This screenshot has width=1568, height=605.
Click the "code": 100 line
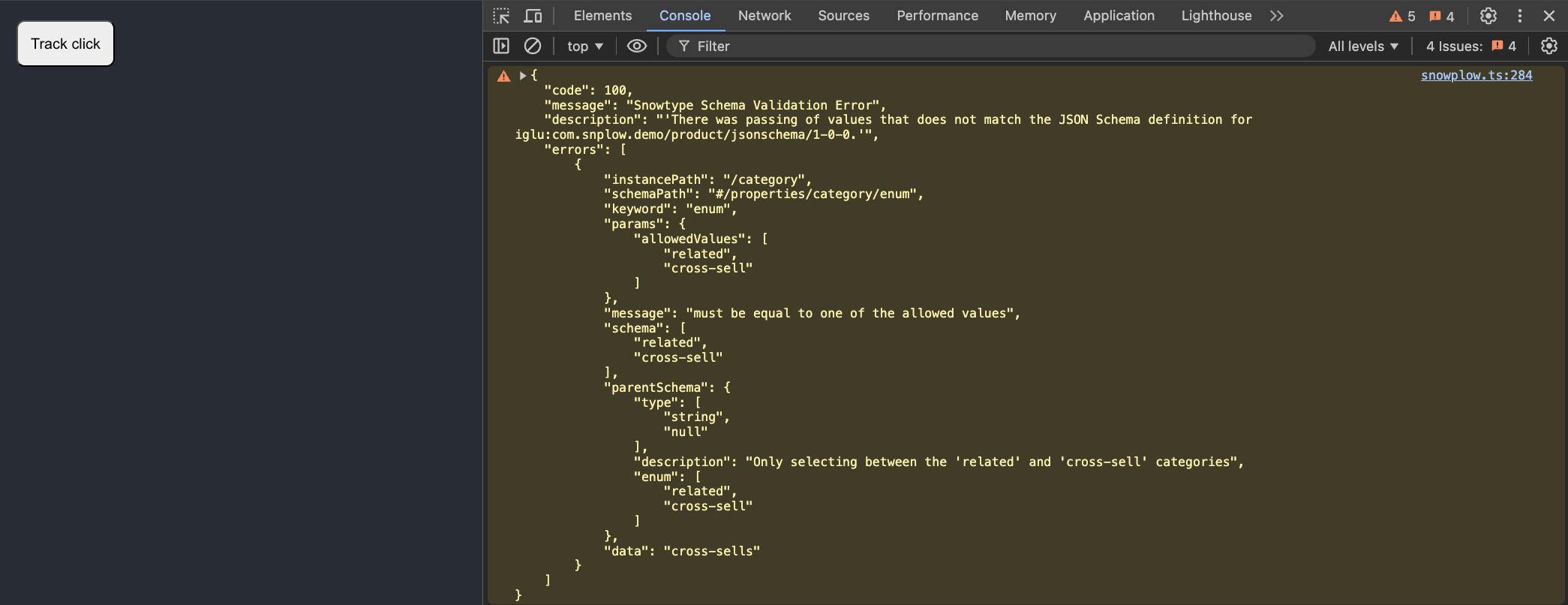click(x=588, y=90)
